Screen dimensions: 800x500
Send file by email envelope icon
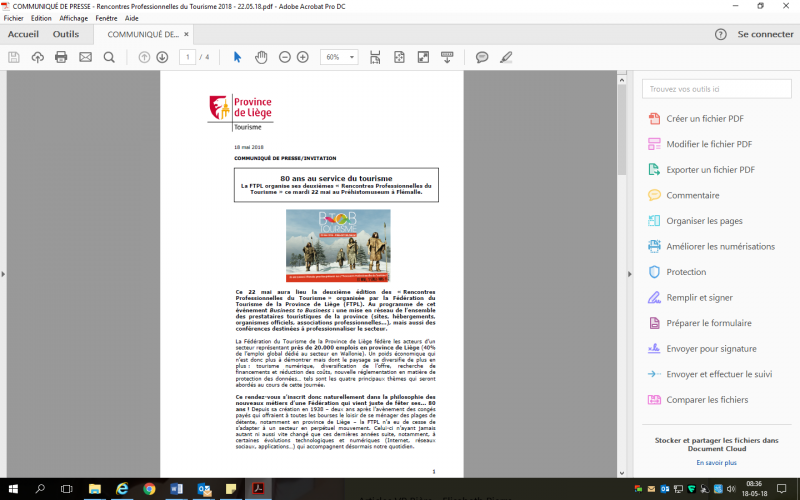click(x=85, y=57)
